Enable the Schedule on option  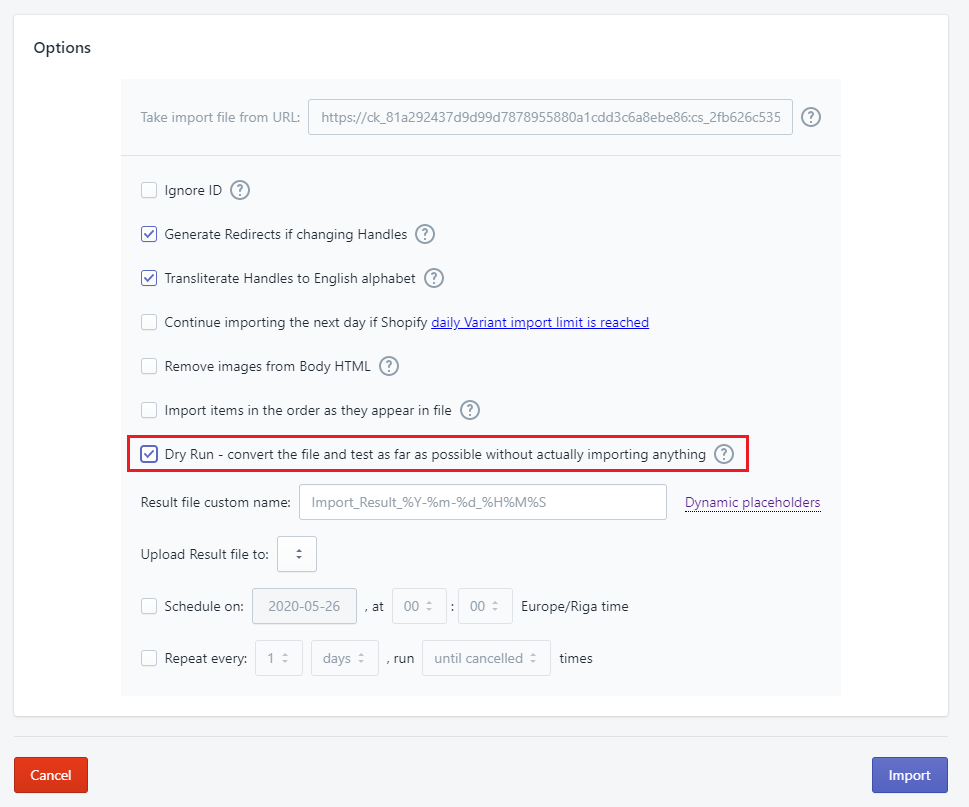point(149,606)
